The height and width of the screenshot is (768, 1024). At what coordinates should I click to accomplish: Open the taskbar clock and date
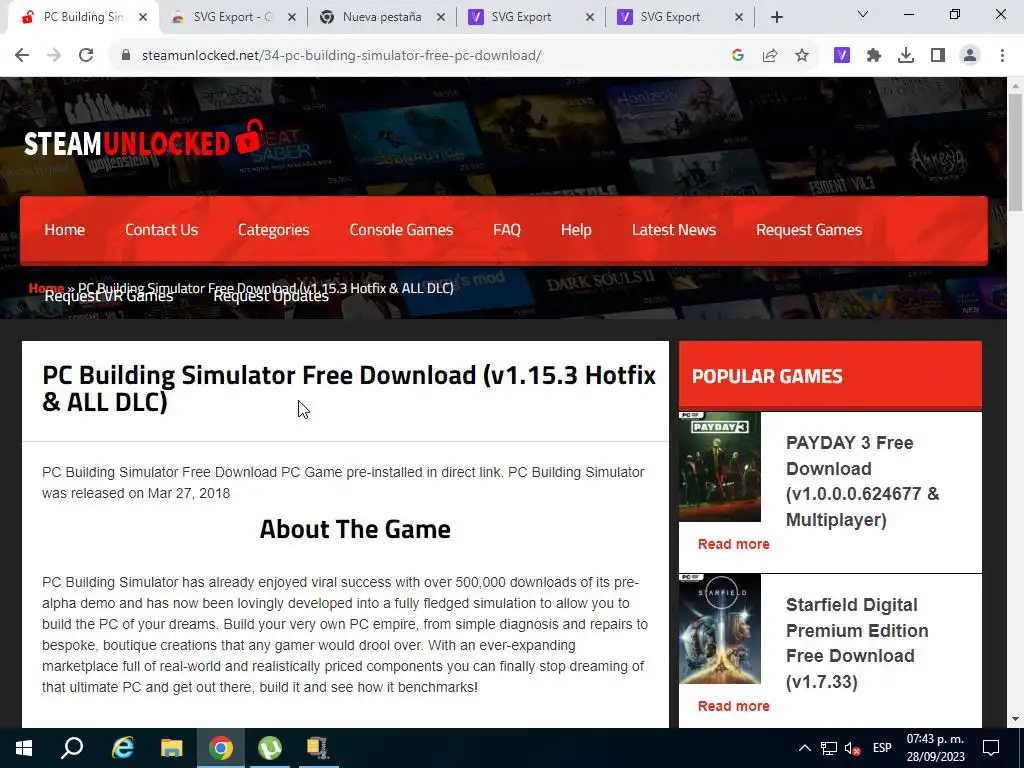[x=935, y=748]
